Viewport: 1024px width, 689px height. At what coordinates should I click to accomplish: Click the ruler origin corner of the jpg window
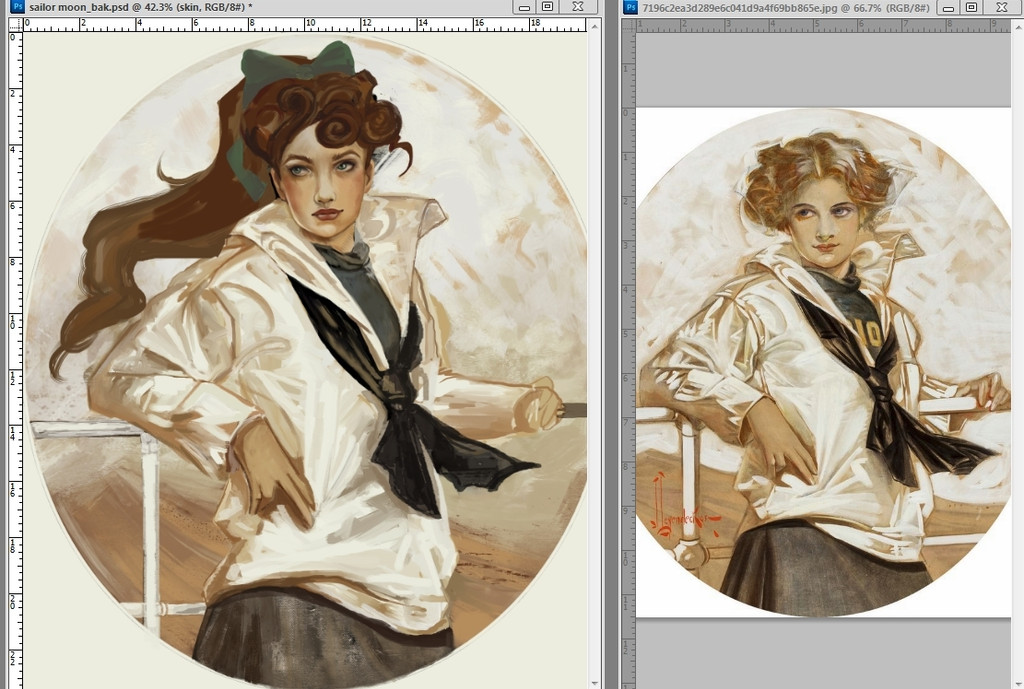(628, 25)
